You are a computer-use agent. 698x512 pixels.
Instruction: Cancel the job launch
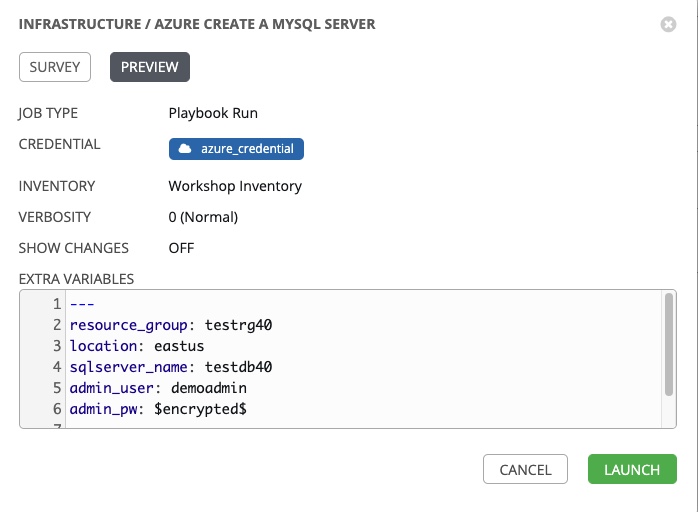click(x=525, y=469)
